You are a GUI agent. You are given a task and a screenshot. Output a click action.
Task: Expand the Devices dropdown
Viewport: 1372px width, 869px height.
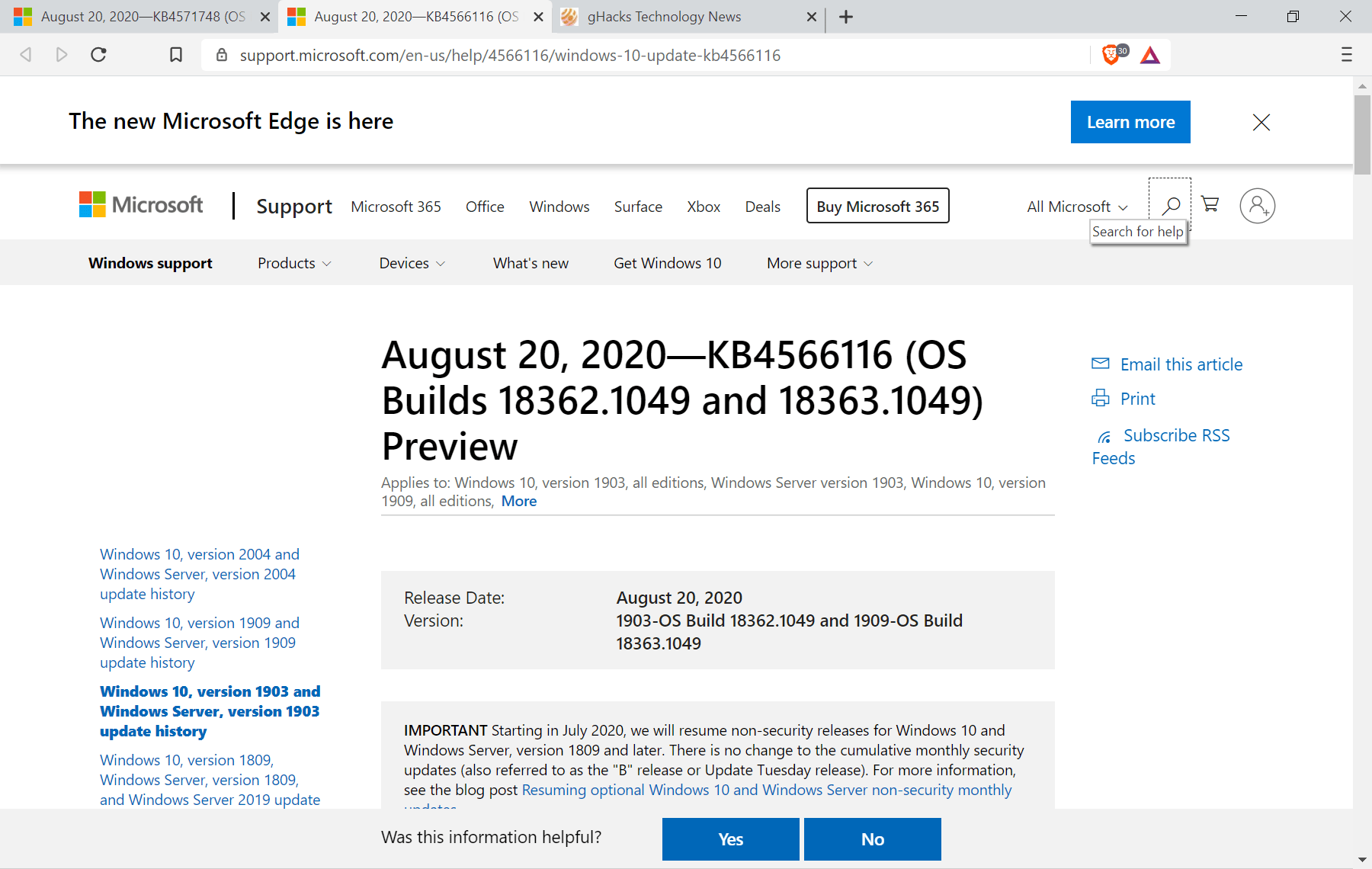click(412, 263)
